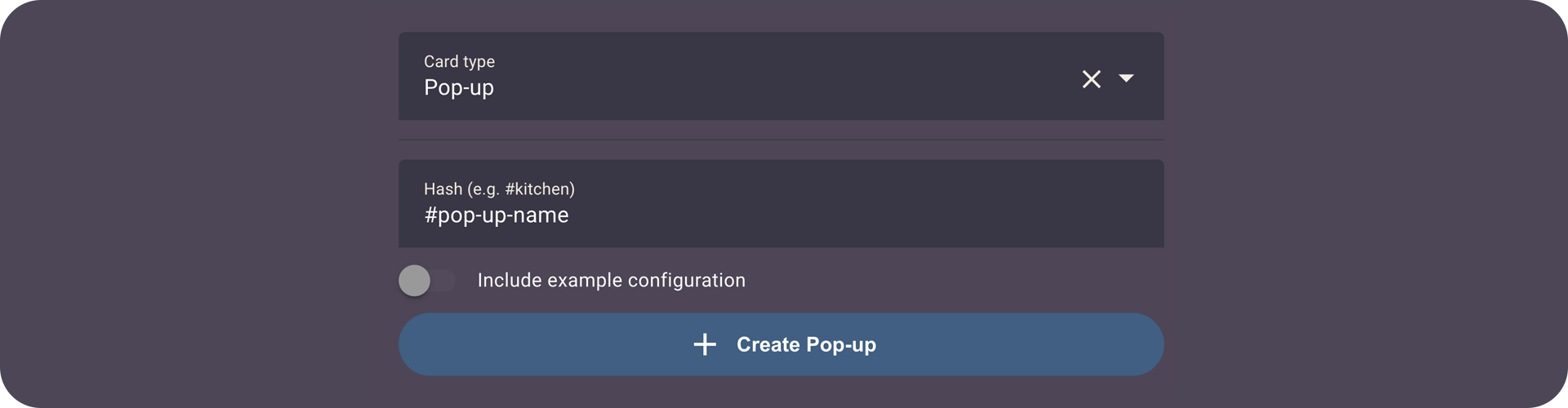Click the divider line below Card type

point(781,140)
